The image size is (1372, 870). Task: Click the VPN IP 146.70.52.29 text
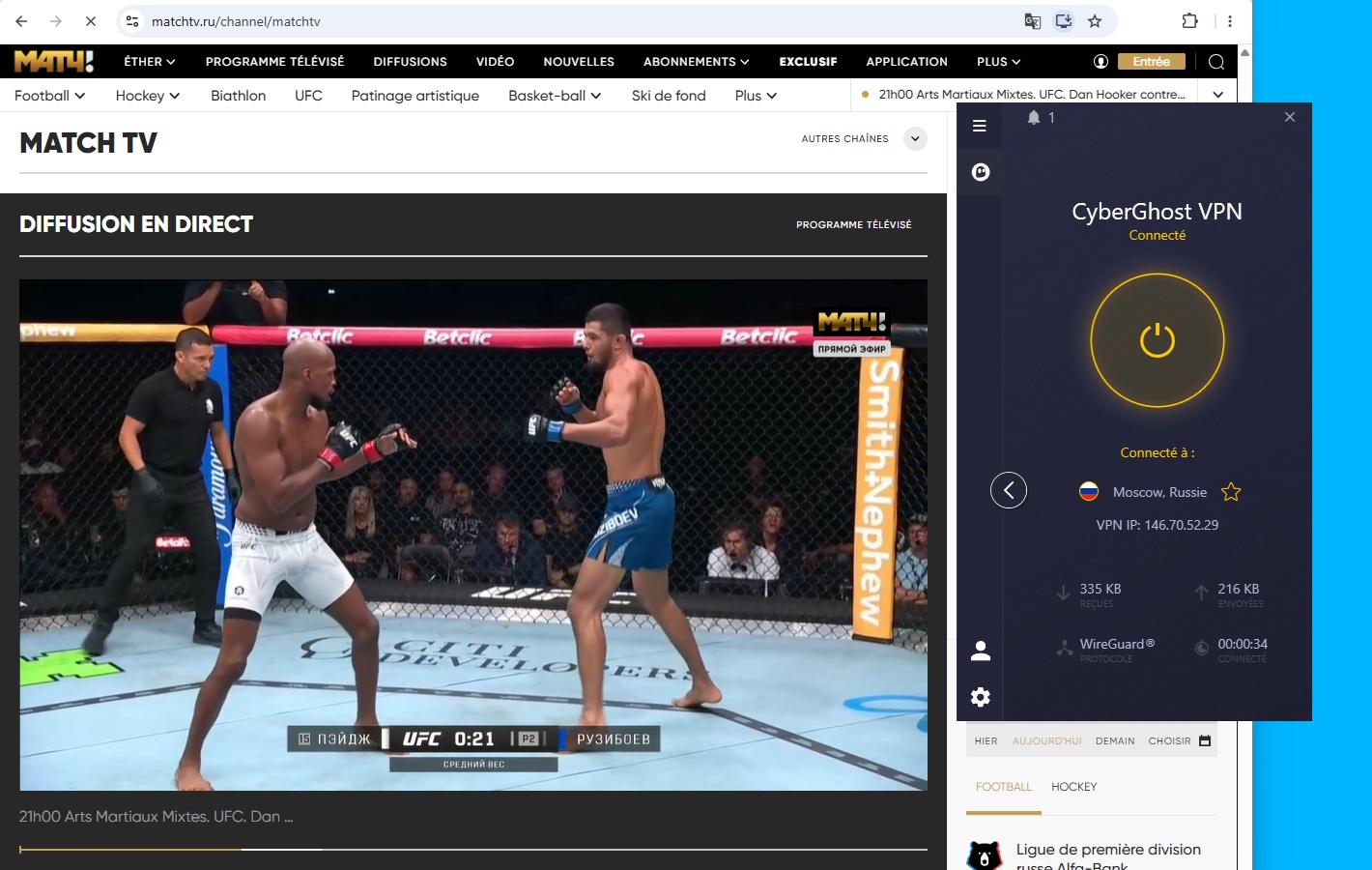[x=1158, y=525]
